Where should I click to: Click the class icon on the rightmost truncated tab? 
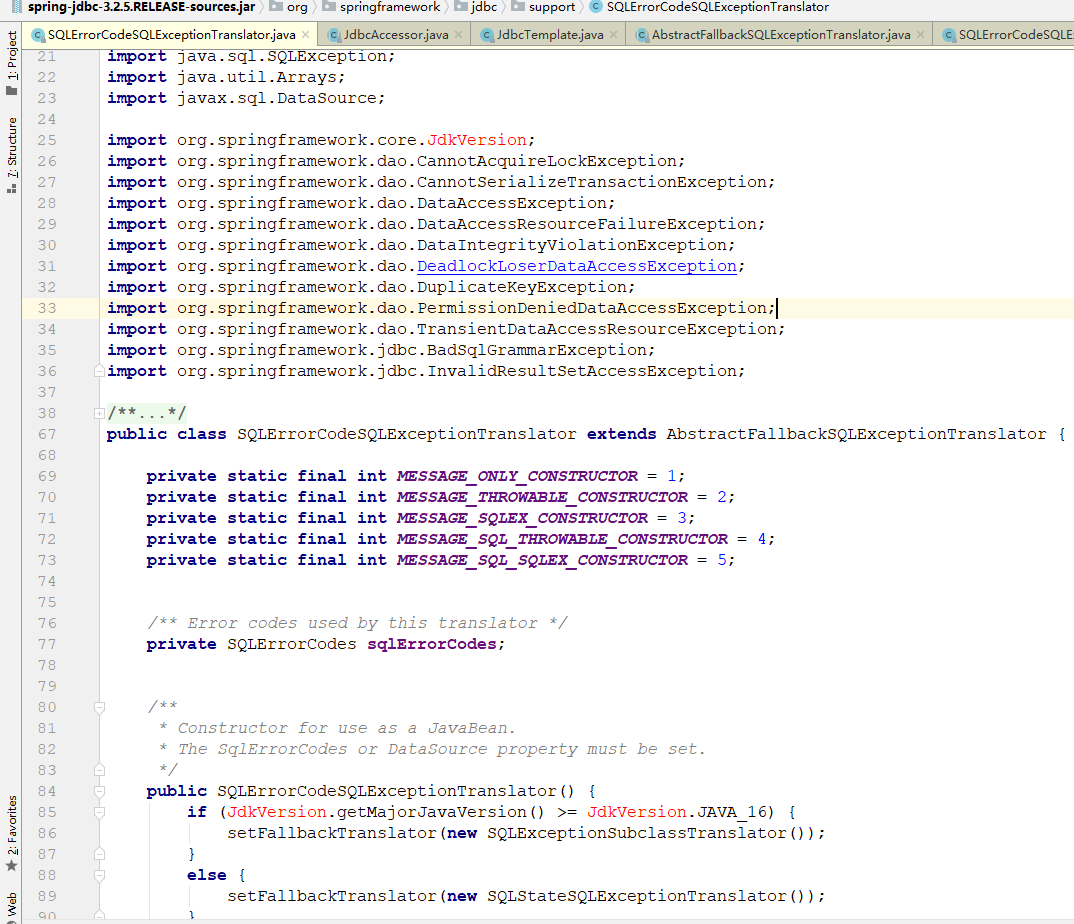coord(947,33)
